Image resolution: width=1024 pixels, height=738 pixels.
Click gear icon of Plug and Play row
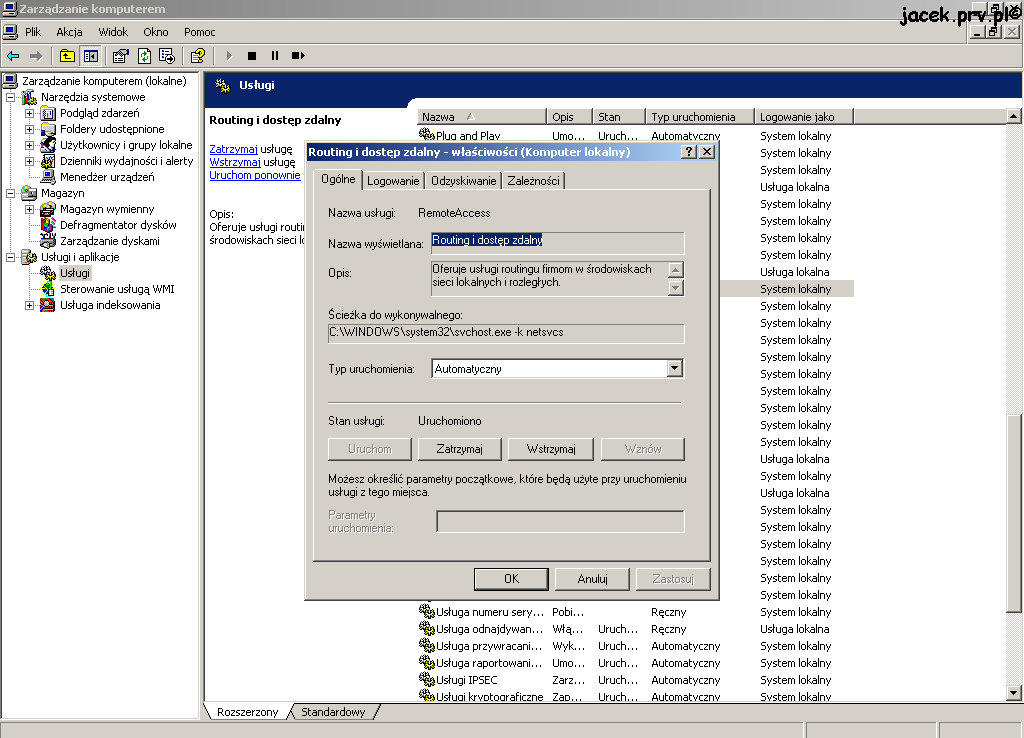point(426,135)
